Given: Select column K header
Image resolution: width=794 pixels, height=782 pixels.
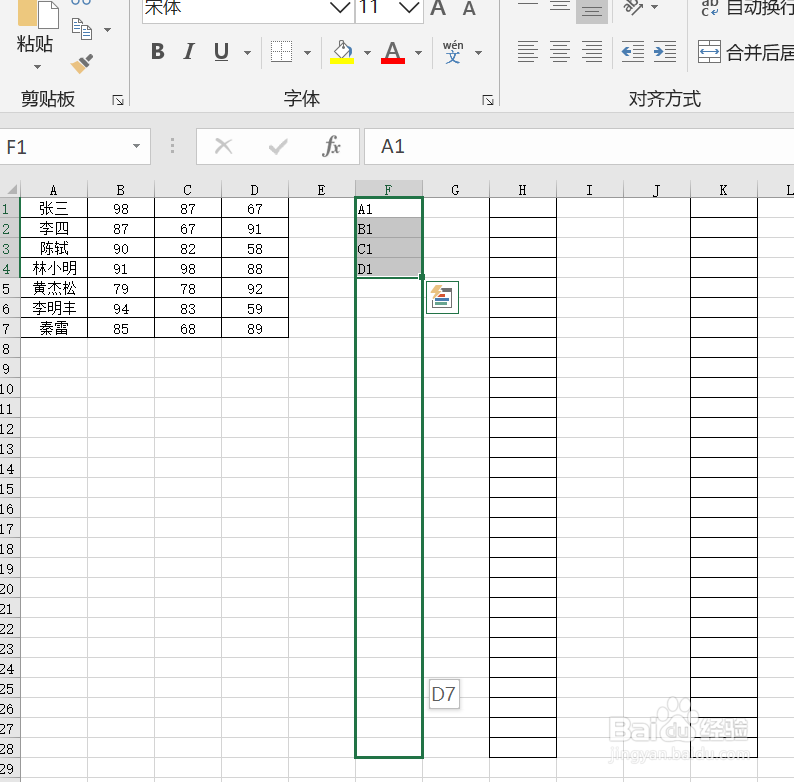Looking at the screenshot, I should point(724,190).
